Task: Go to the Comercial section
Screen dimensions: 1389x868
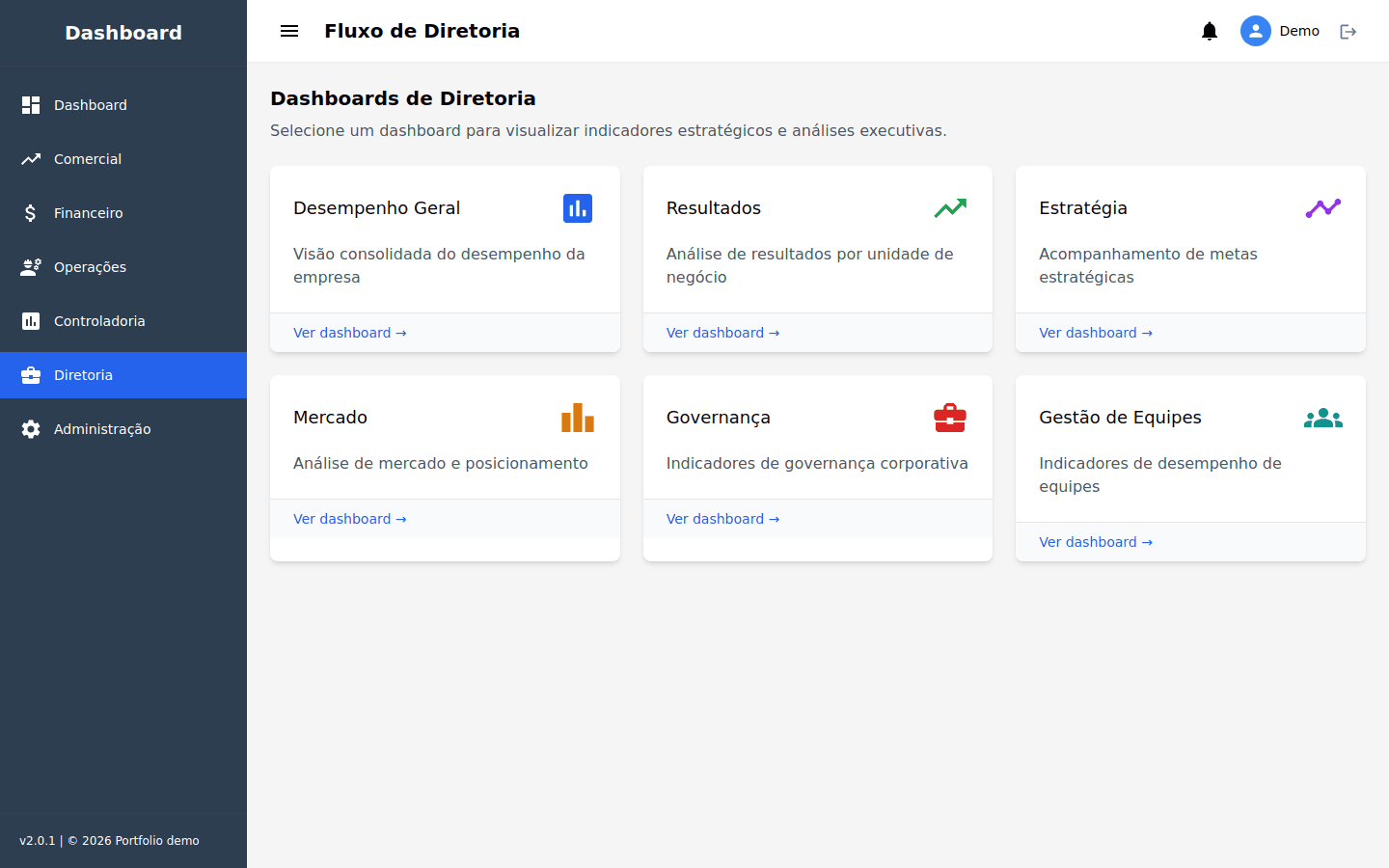Action: coord(123,159)
